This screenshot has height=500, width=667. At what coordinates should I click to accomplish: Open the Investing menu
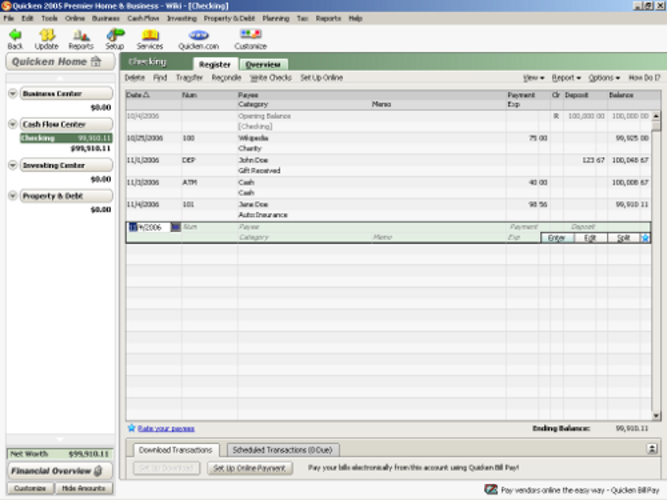(x=182, y=18)
